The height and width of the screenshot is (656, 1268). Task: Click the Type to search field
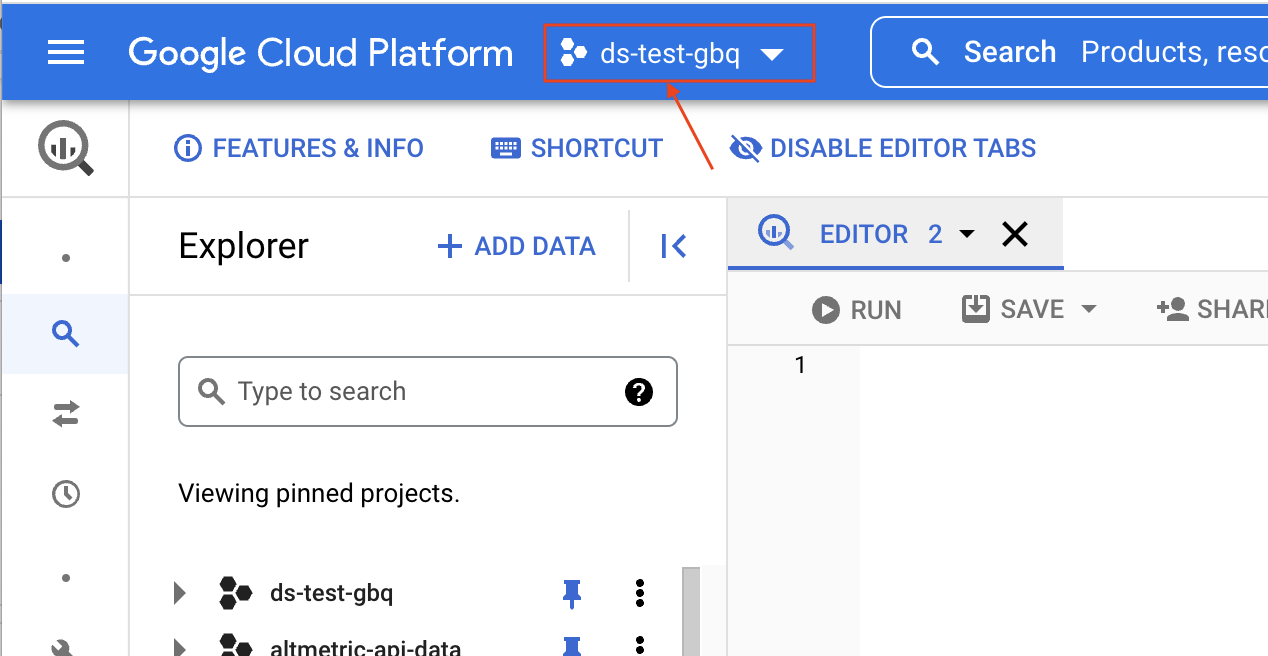[428, 392]
